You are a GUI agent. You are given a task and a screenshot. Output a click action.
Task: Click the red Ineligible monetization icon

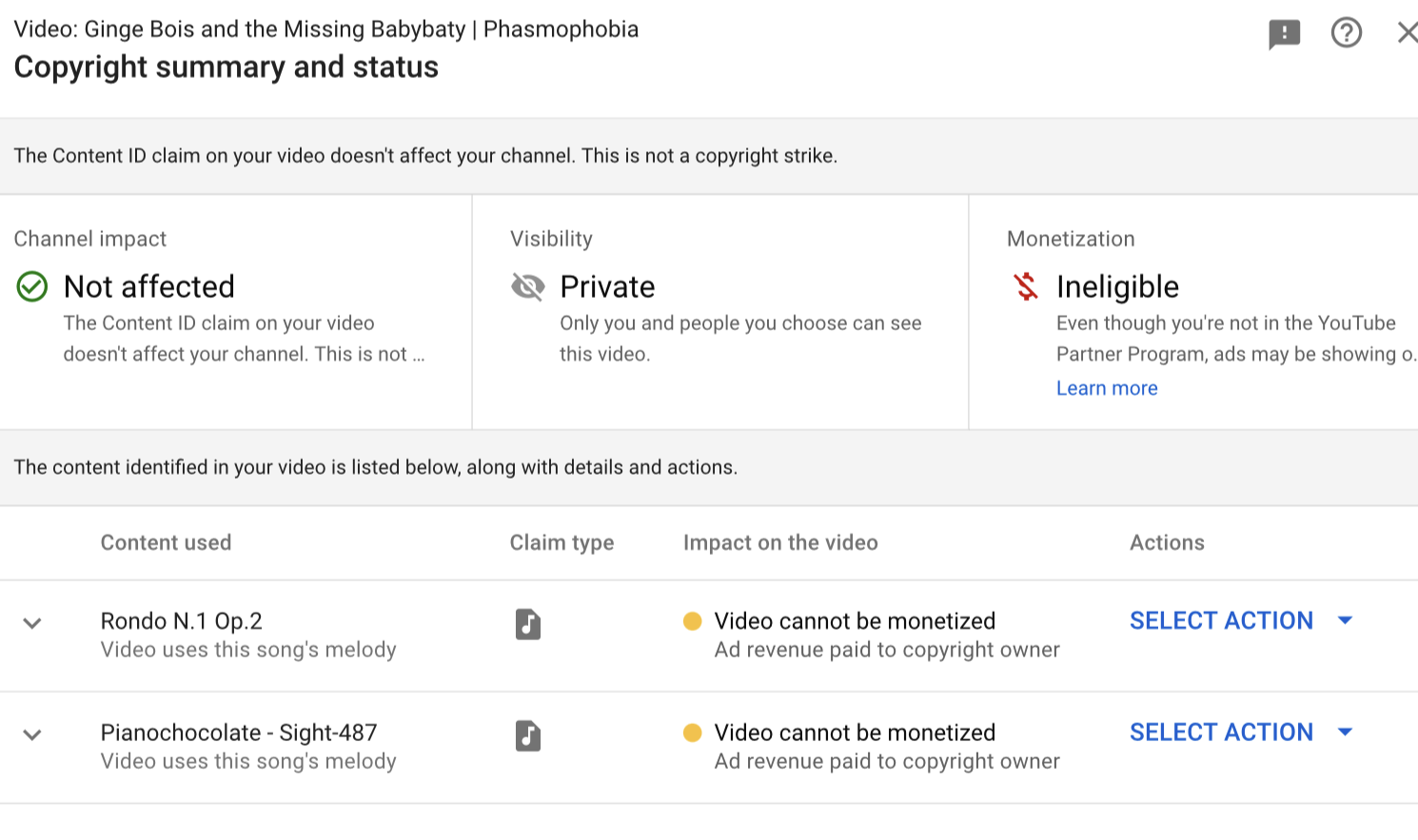1026,286
